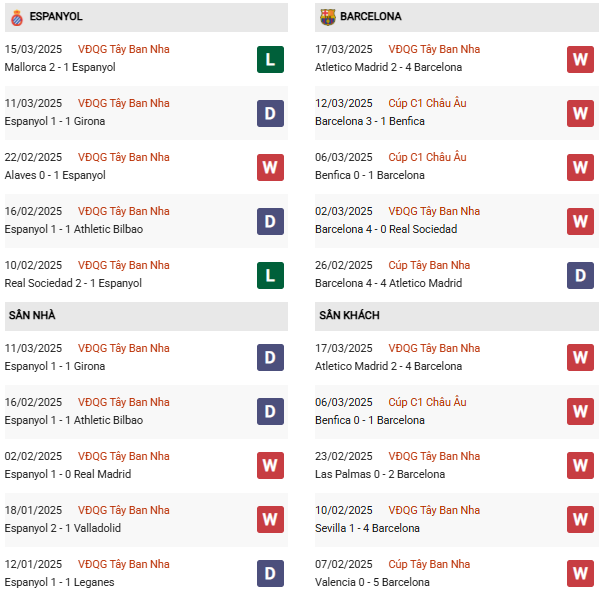Open the Cúp Tây Ban Nha link dated 26/02/2025
The height and width of the screenshot is (593, 600).
[x=429, y=265]
